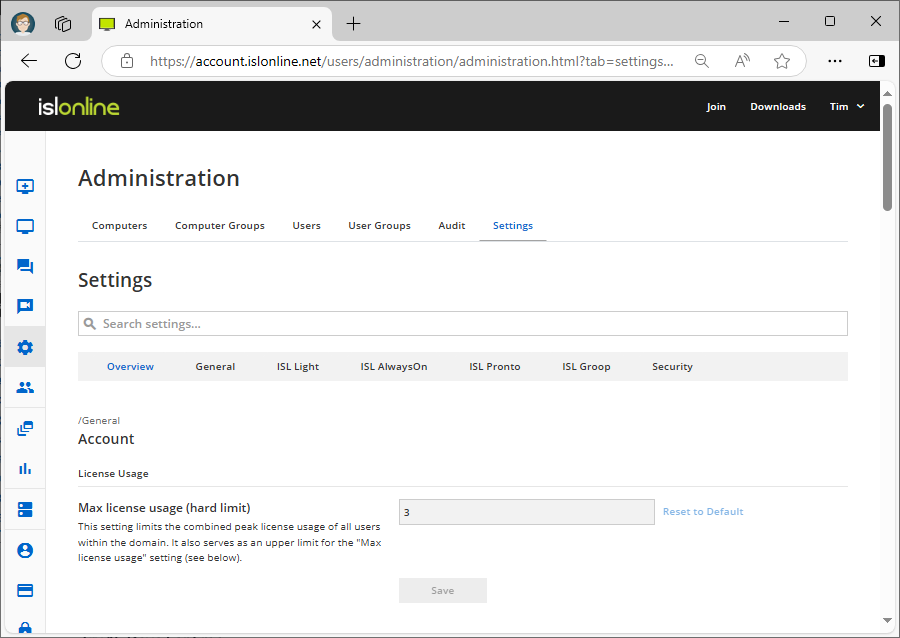Open the users group icon in sidebar
The height and width of the screenshot is (638, 900).
tap(25, 387)
